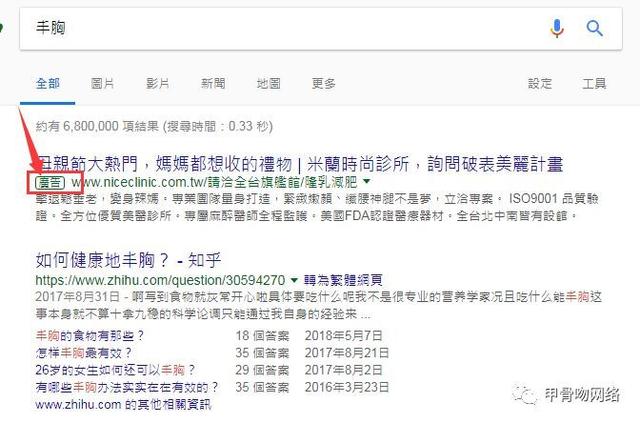Click the zhihu.com/question/30594270 URL text
The width and height of the screenshot is (640, 423).
pyautogui.click(x=160, y=280)
